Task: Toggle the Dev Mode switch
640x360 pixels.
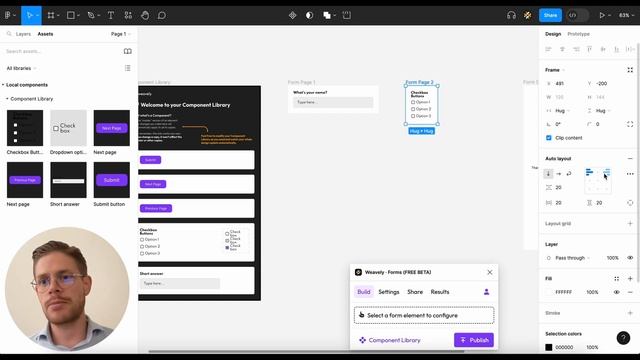Action: tap(577, 15)
